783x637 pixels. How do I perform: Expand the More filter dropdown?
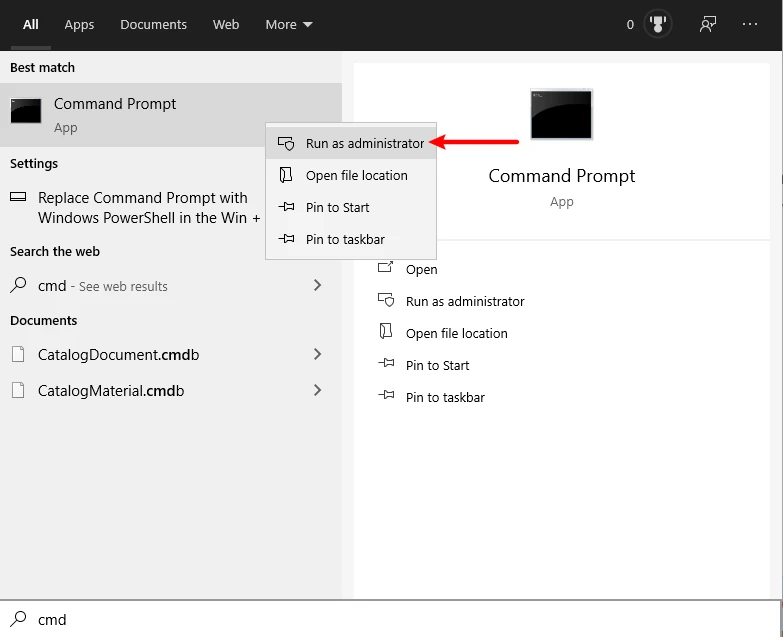pos(289,24)
